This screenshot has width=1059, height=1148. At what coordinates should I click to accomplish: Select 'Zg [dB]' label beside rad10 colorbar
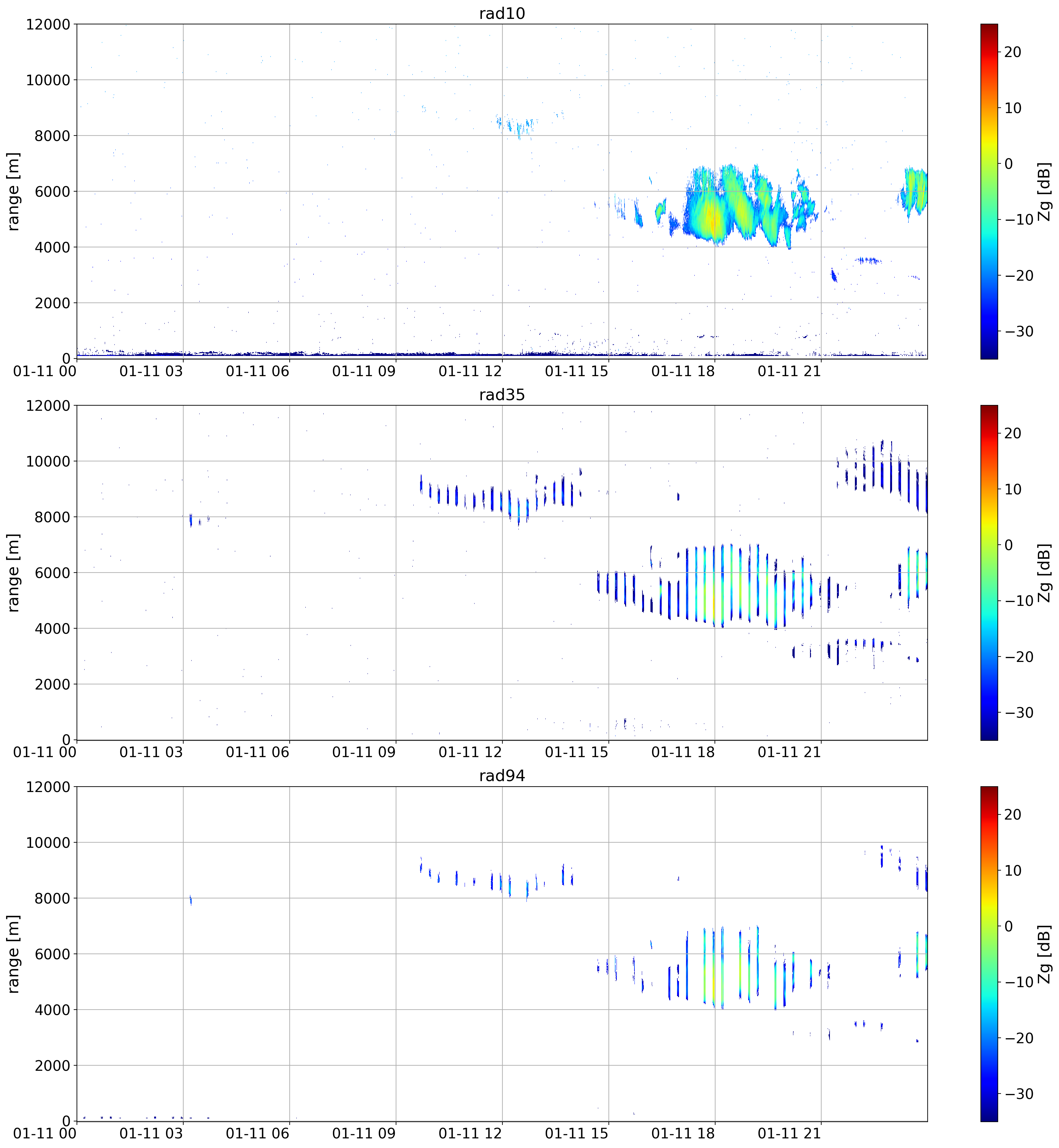pos(1045,191)
